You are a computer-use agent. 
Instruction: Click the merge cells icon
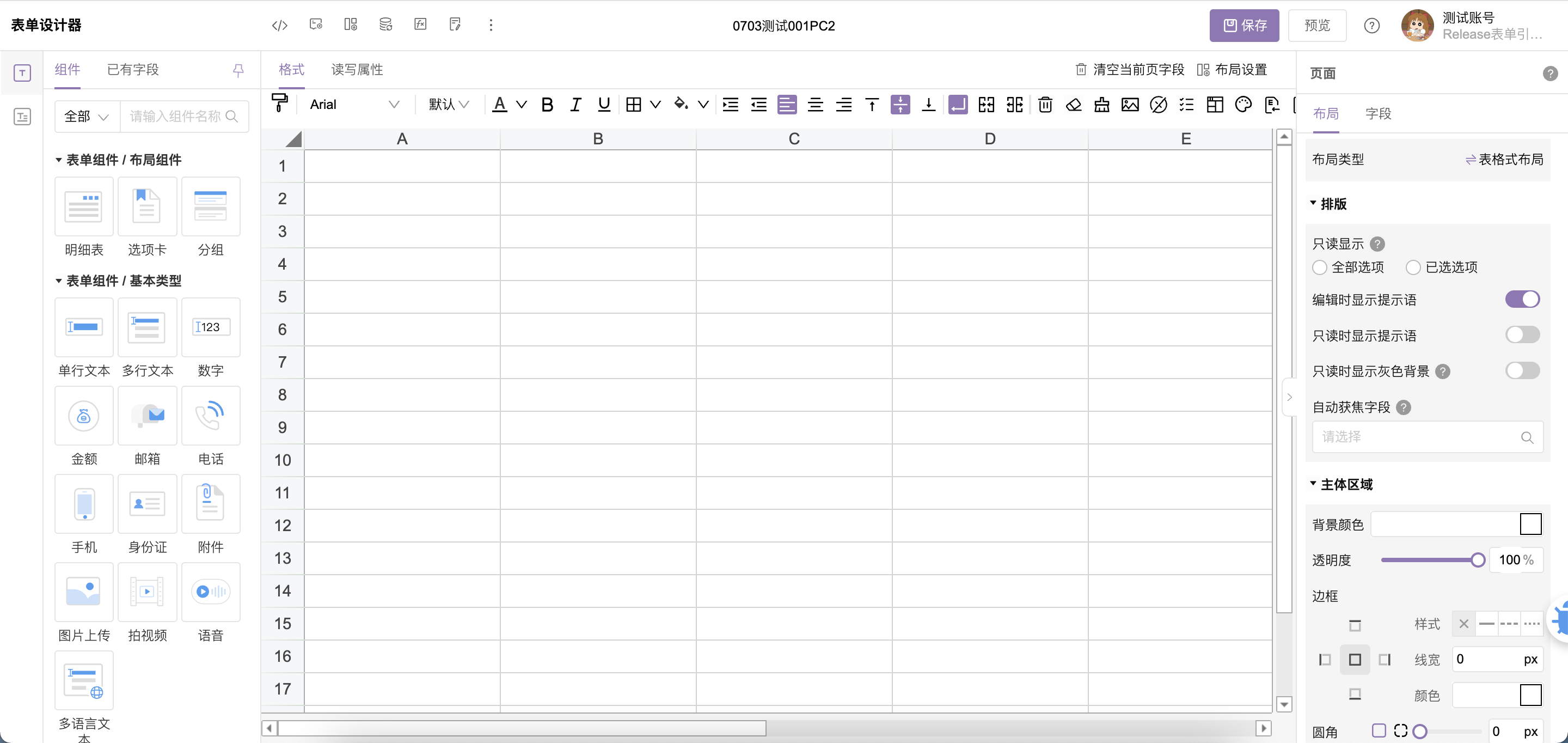(986, 105)
